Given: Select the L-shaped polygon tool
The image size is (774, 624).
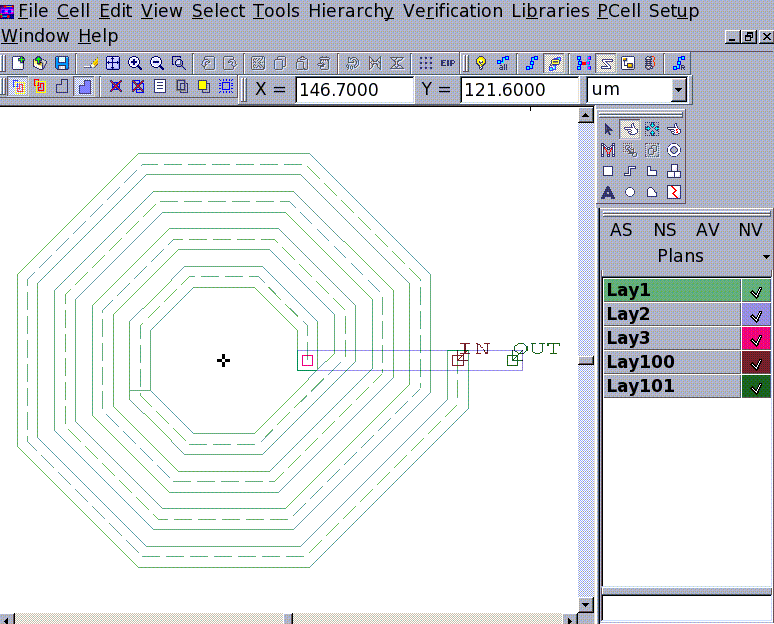Looking at the screenshot, I should (652, 171).
